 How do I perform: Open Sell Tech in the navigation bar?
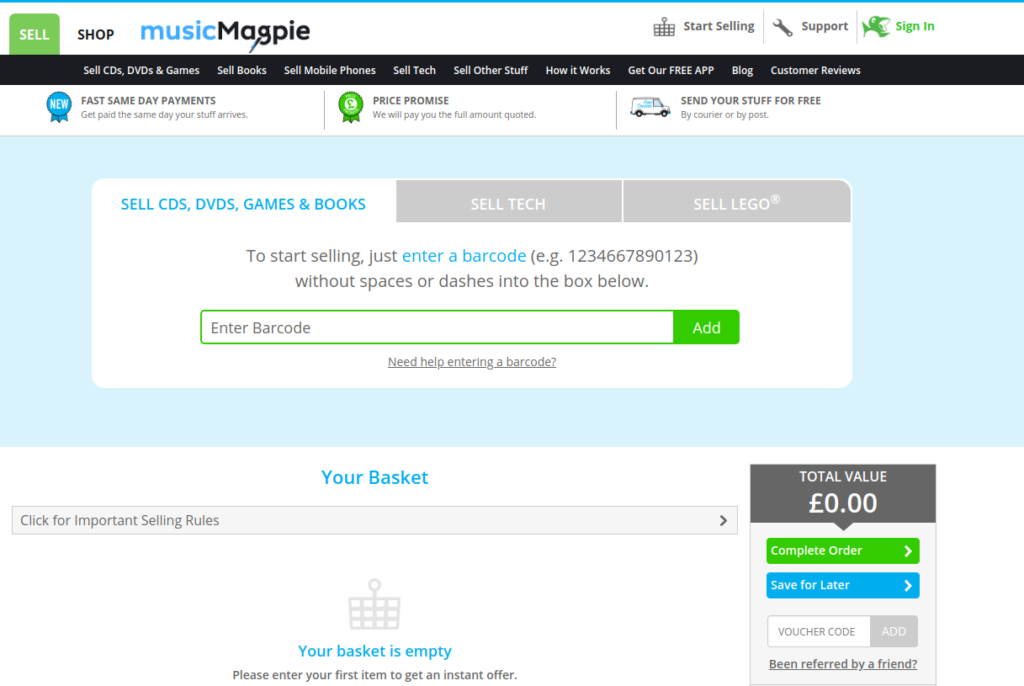[414, 71]
